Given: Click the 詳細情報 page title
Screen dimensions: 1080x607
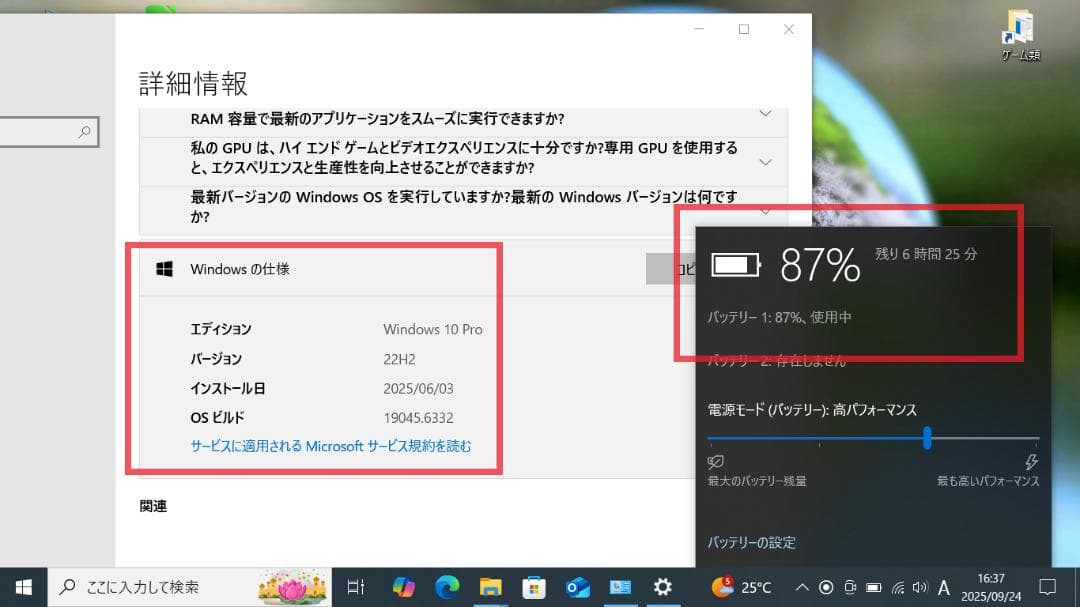Looking at the screenshot, I should tap(194, 83).
